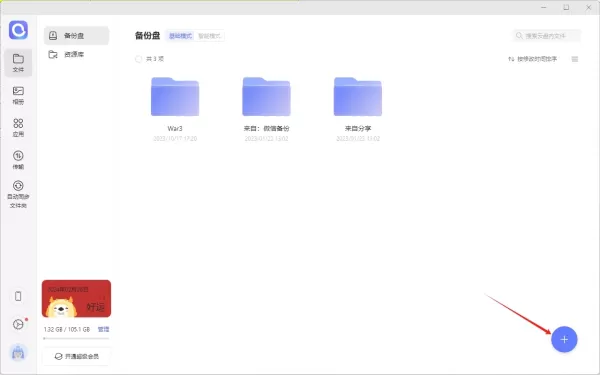Click the 备份盘 page heading
600x375 pixels.
click(147, 36)
